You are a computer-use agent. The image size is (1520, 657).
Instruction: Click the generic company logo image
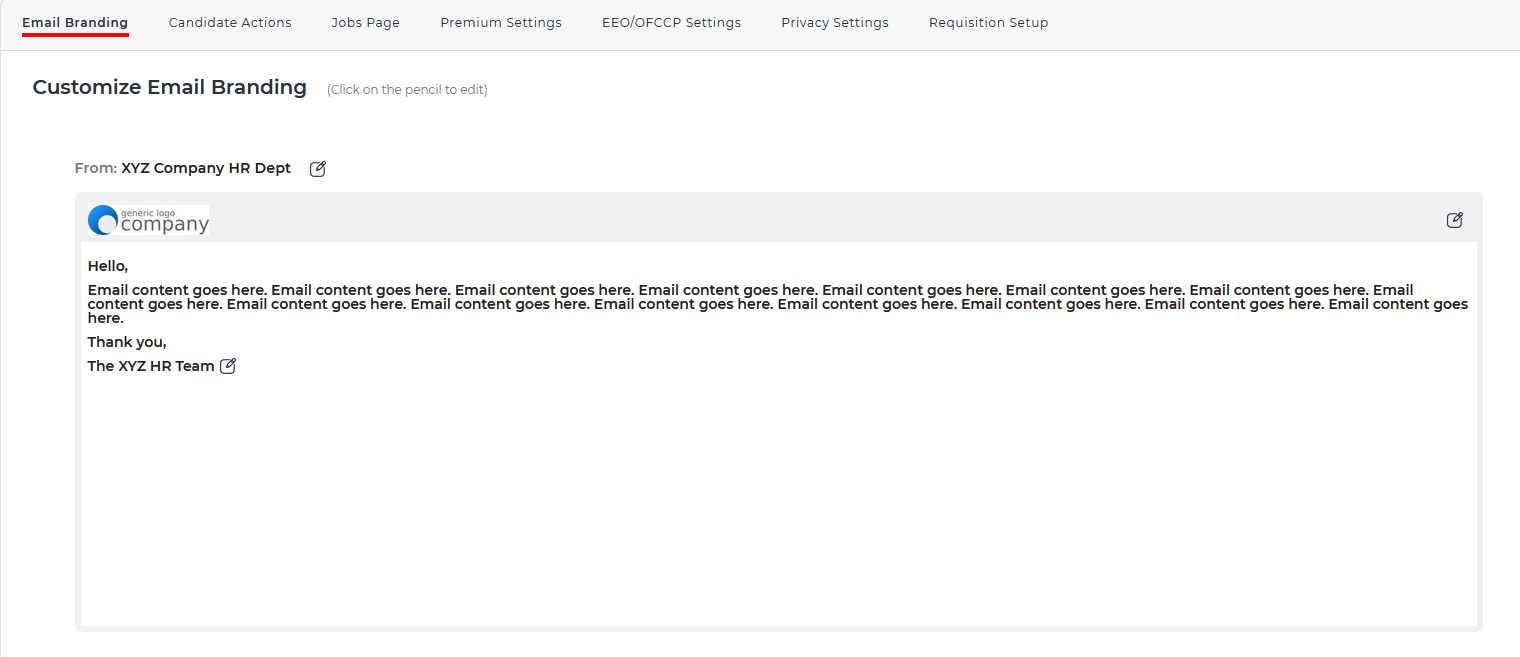tap(148, 220)
